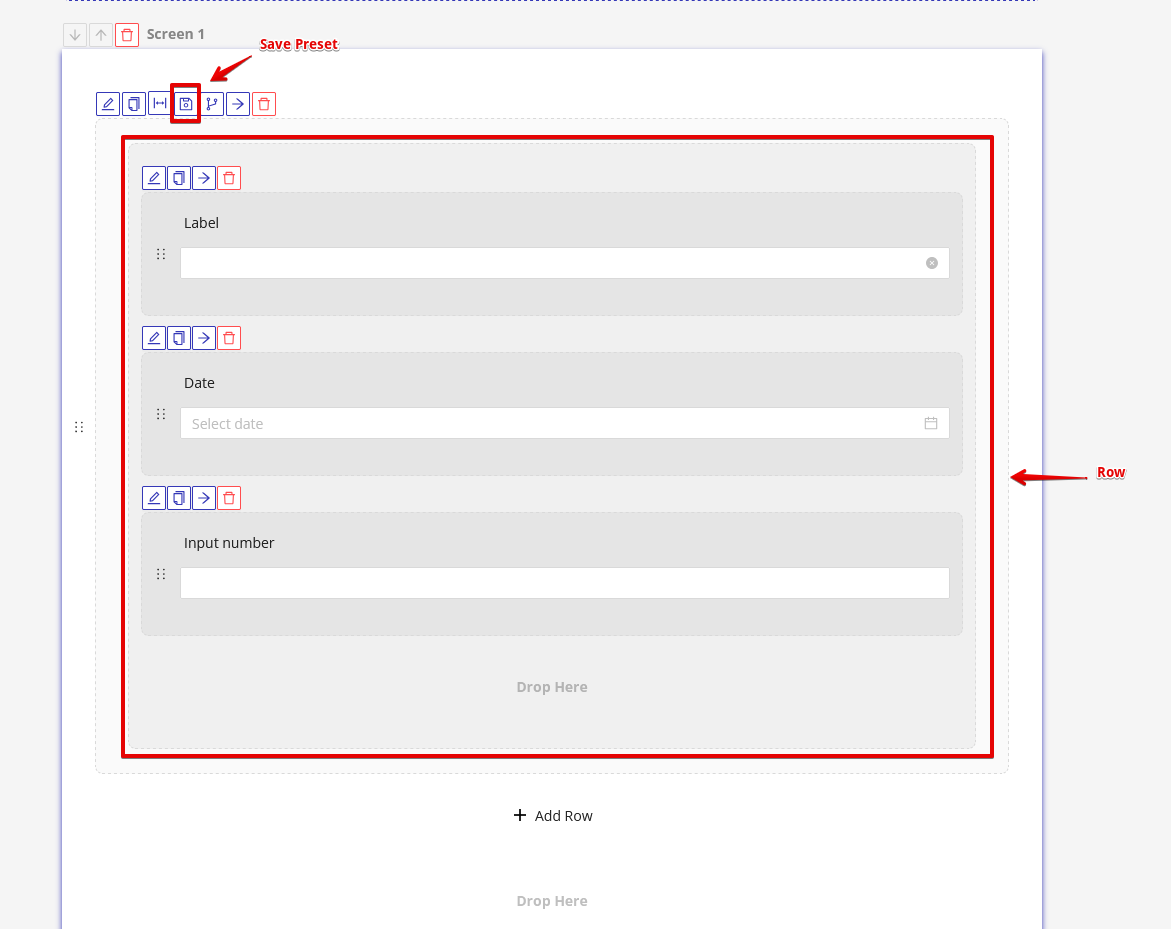Move Screen 1 down with the down arrow
The width and height of the screenshot is (1171, 929).
[x=75, y=35]
